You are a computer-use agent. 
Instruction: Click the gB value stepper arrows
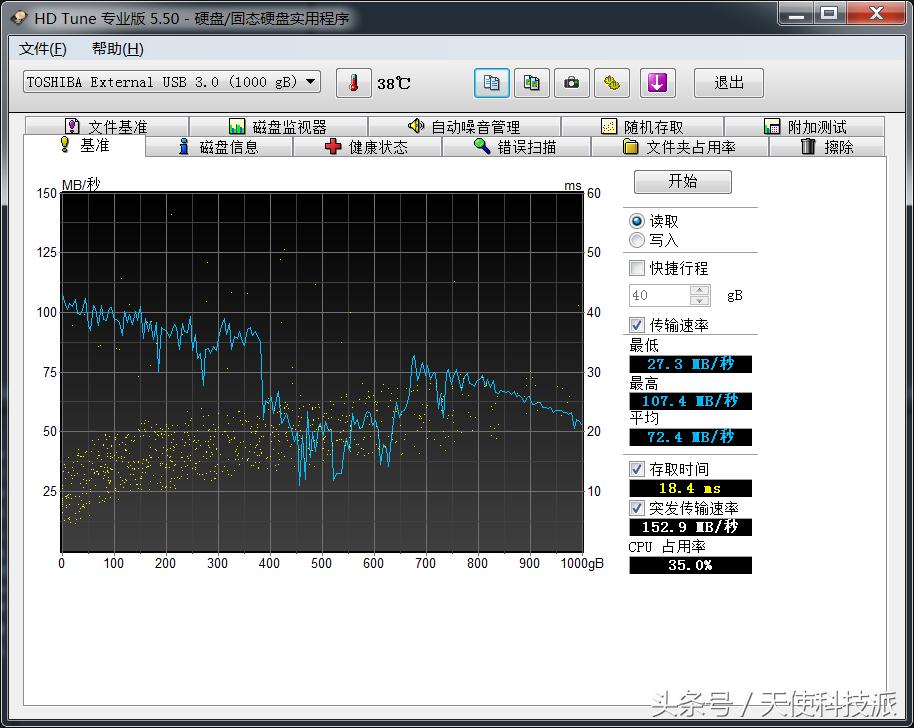coord(700,295)
